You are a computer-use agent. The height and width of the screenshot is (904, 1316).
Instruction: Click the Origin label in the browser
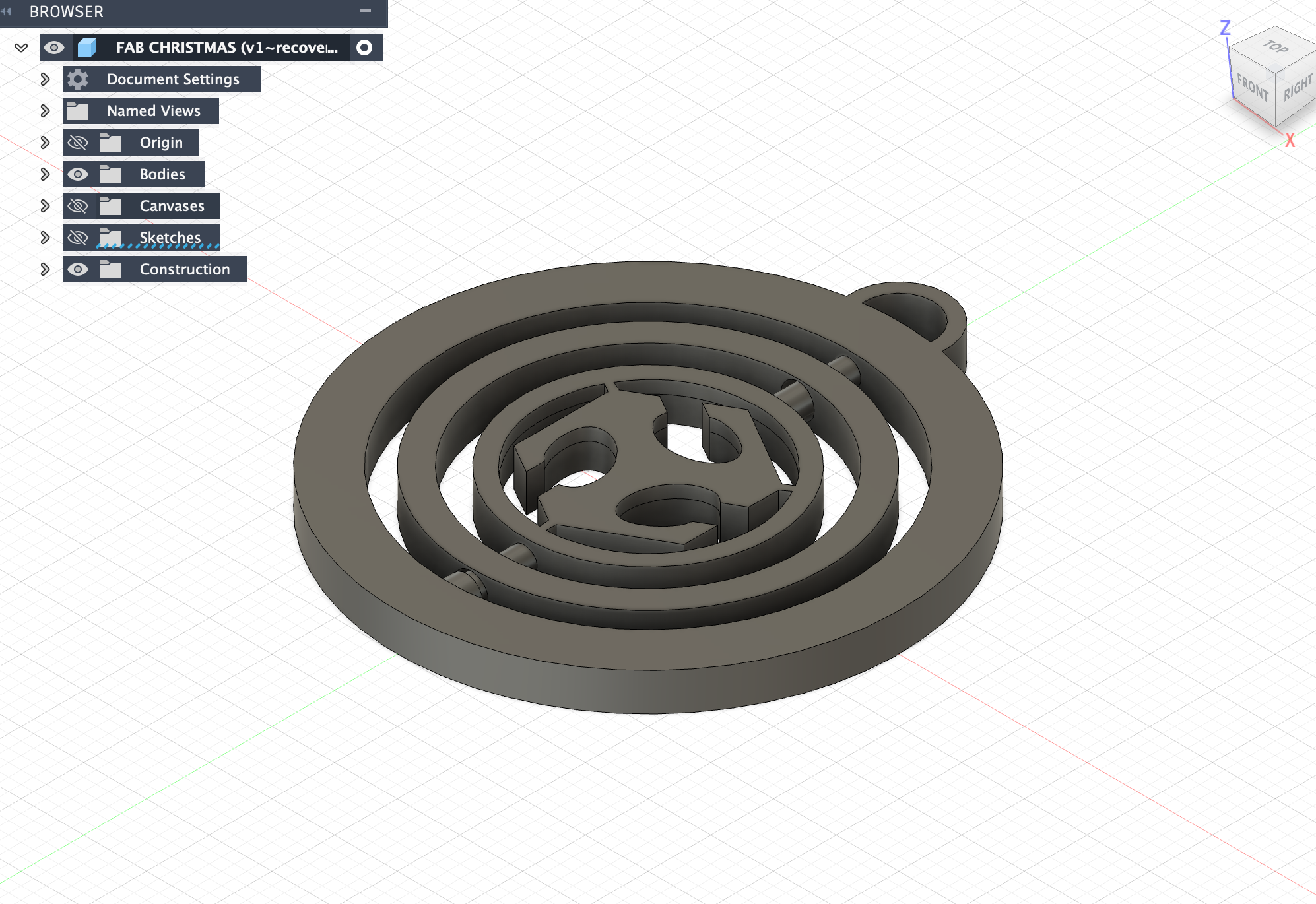[x=161, y=142]
